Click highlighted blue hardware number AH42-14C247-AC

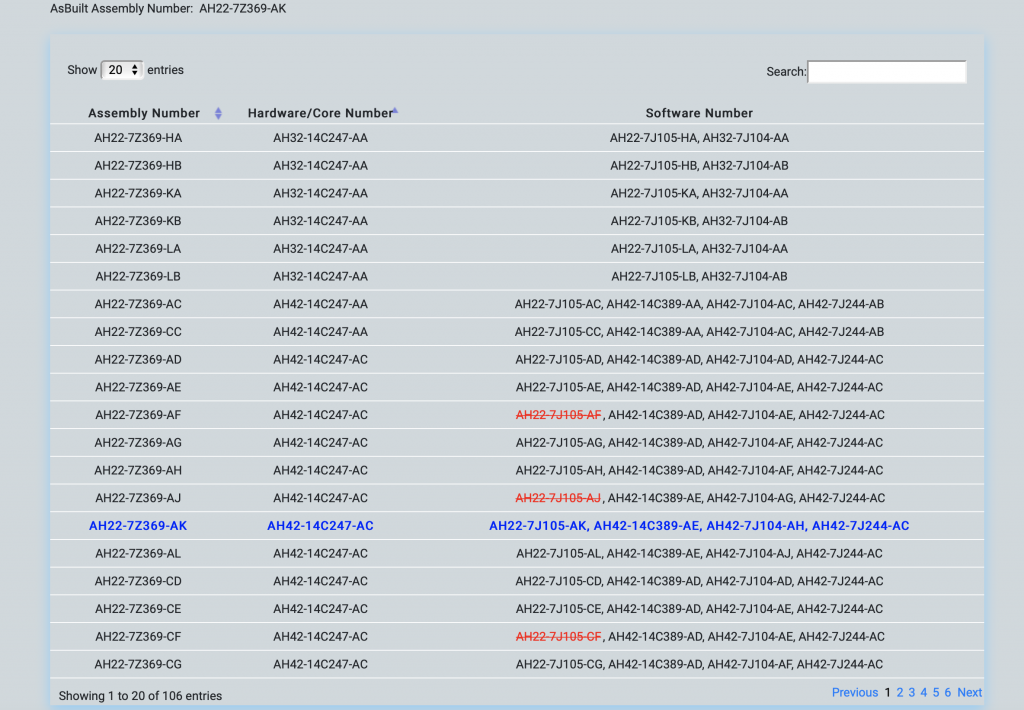(x=320, y=526)
